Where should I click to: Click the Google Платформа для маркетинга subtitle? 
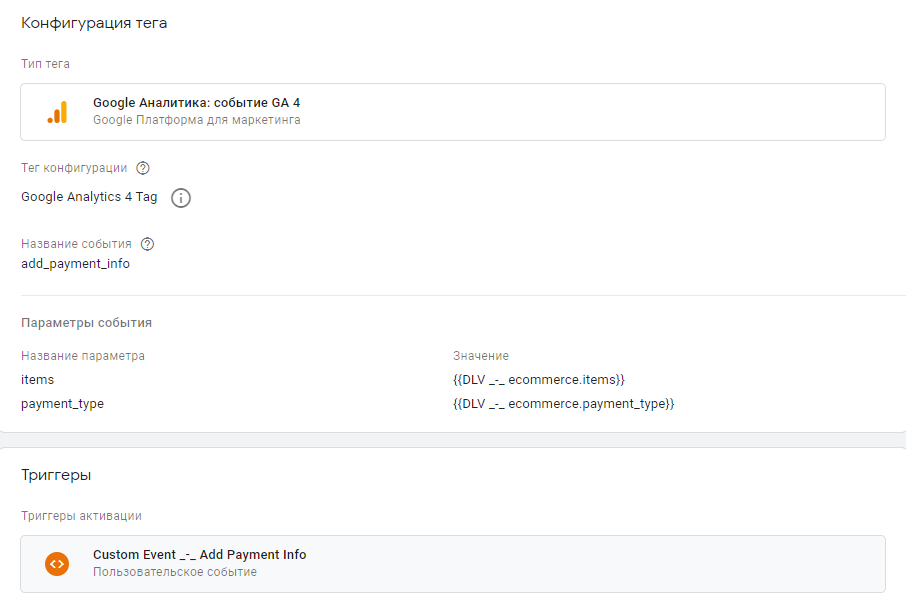[x=196, y=120]
